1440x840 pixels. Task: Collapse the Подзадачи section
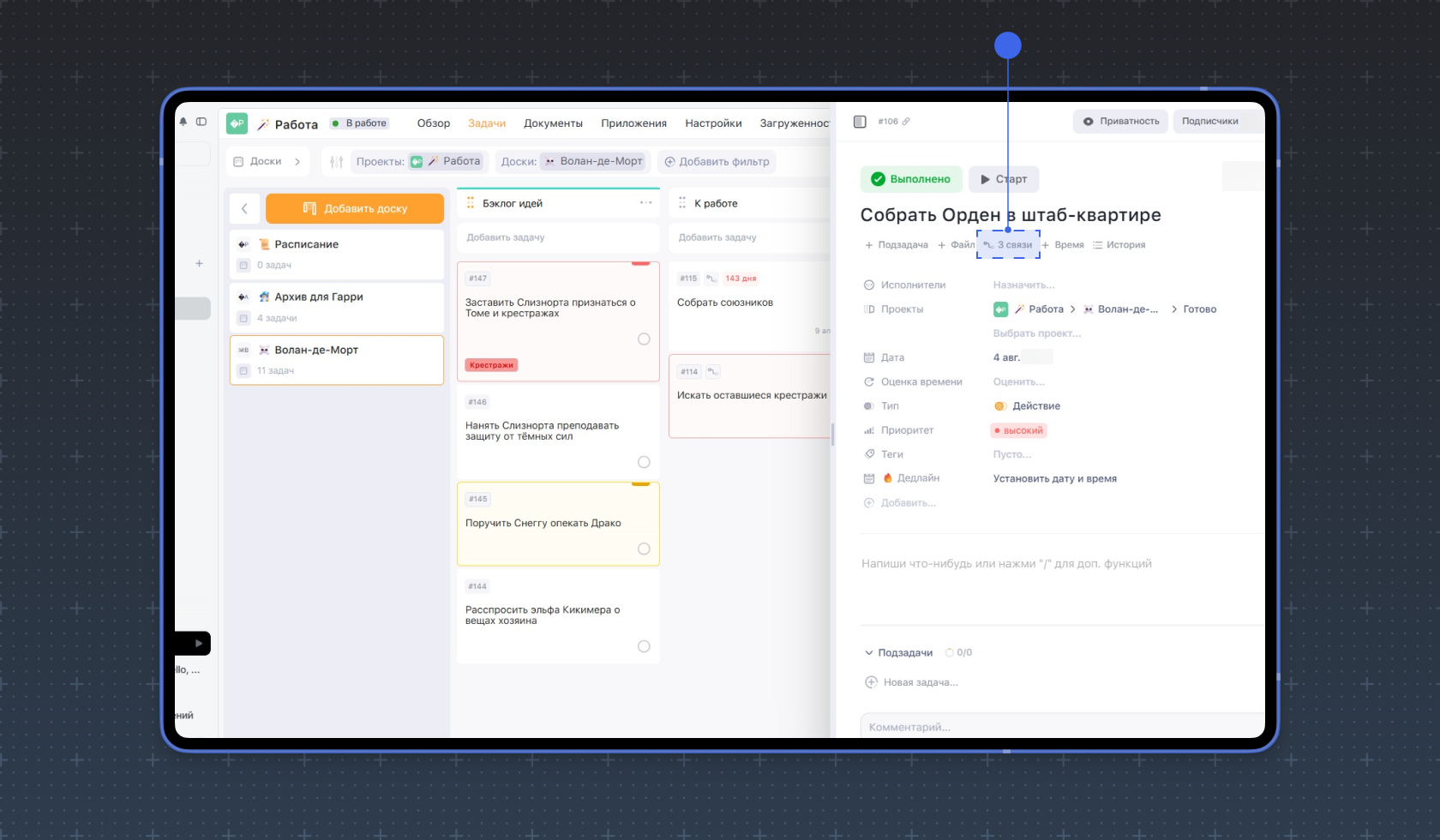pos(869,653)
